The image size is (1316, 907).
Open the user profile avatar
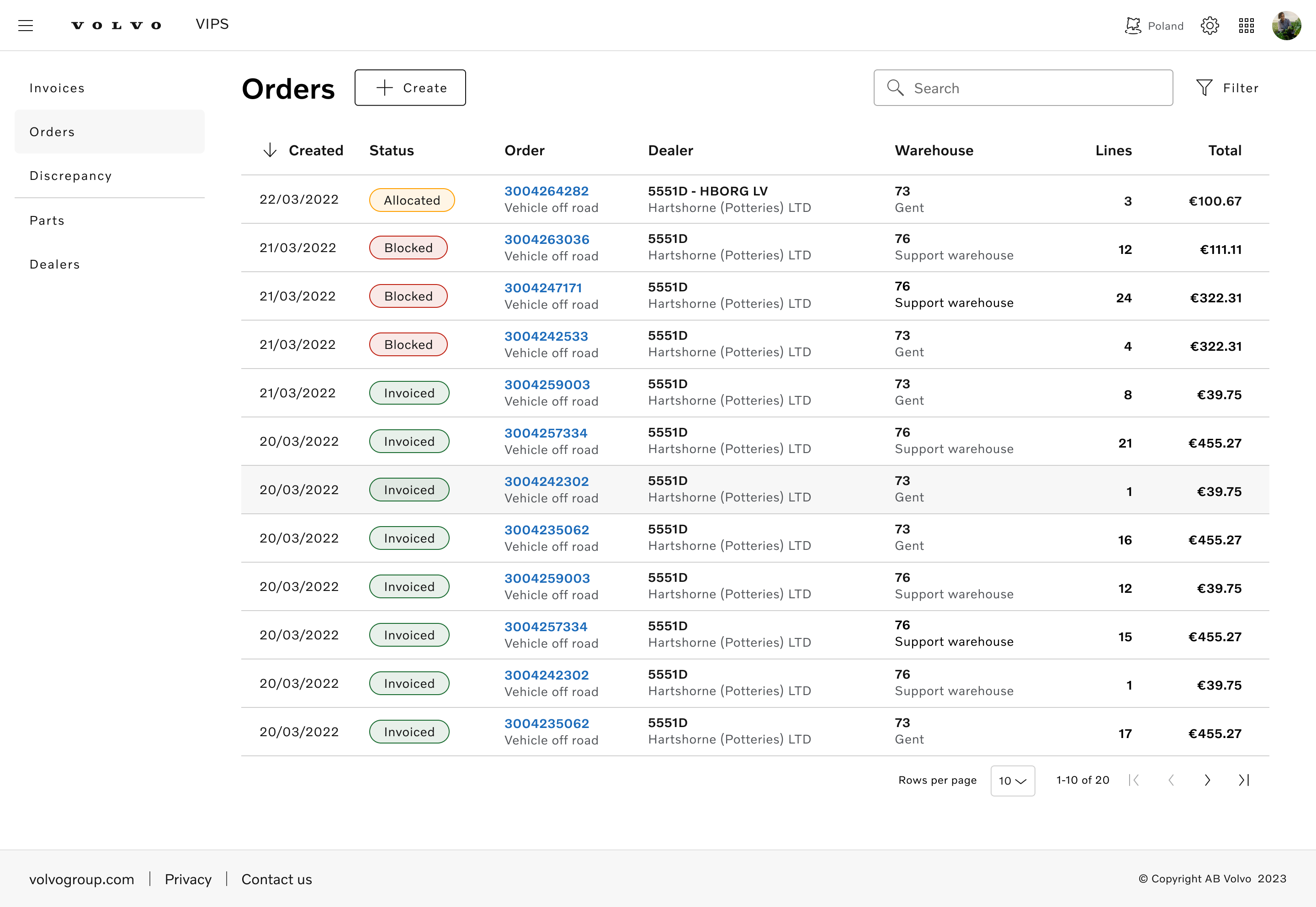click(1286, 26)
